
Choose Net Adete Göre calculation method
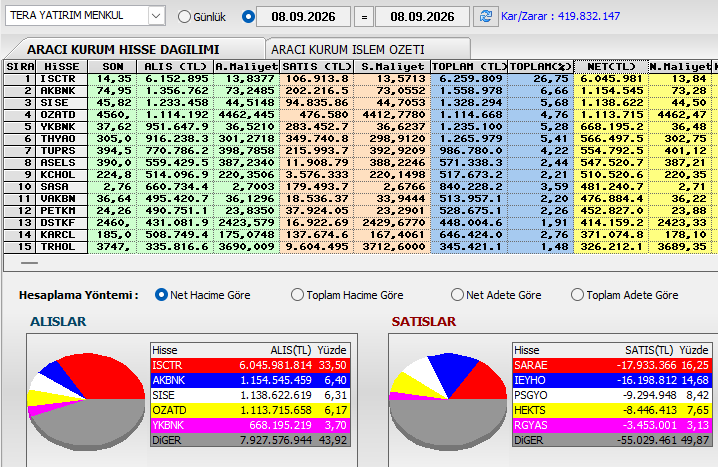(457, 295)
